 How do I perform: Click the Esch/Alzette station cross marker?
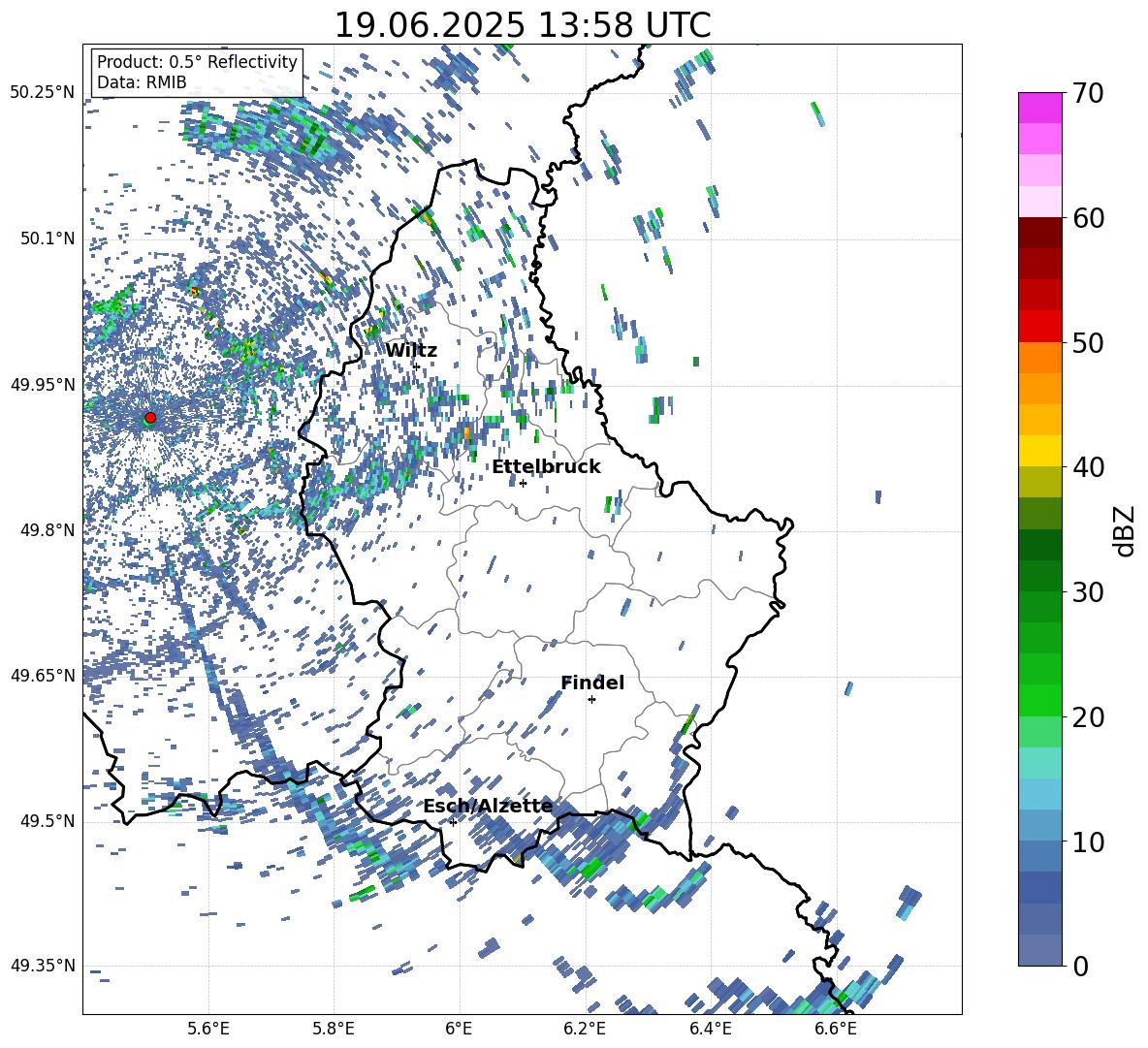(453, 822)
